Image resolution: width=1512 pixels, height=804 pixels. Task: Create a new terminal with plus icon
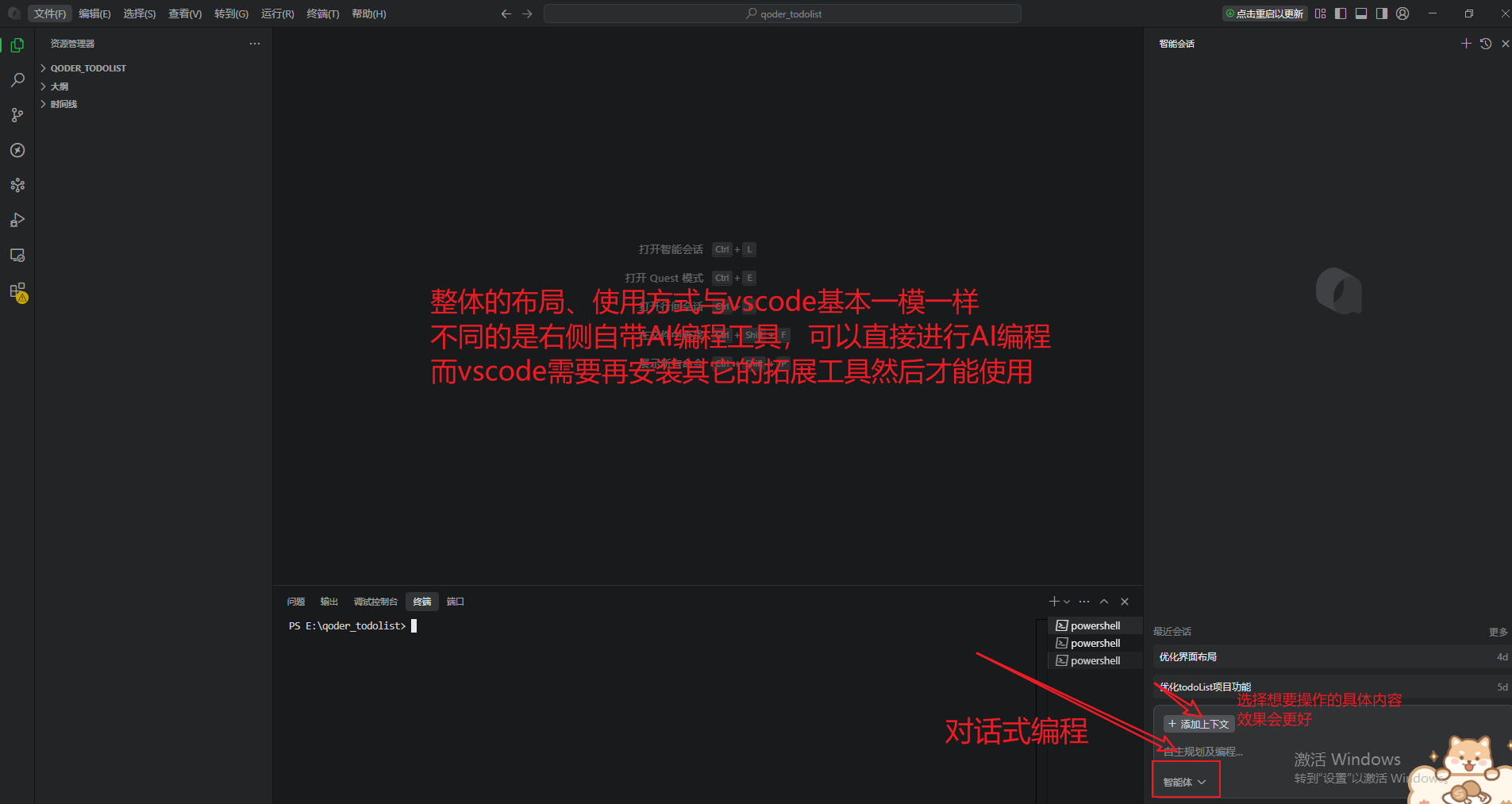tap(1054, 602)
